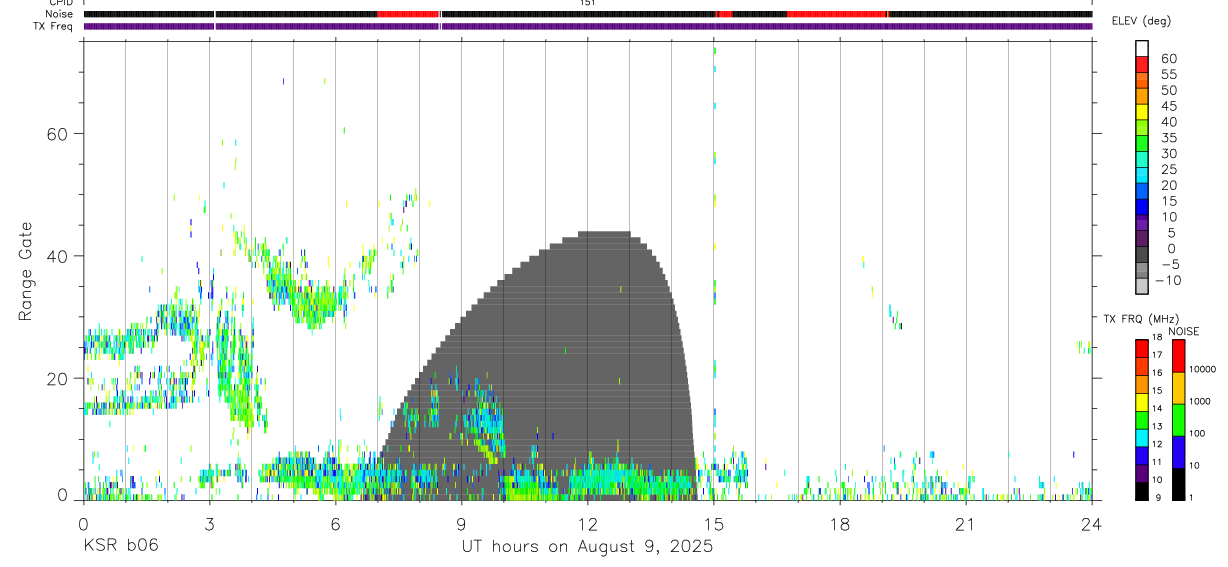Click the "55" value on the ELEV scale
The width and height of the screenshot is (1228, 567).
pos(1168,74)
